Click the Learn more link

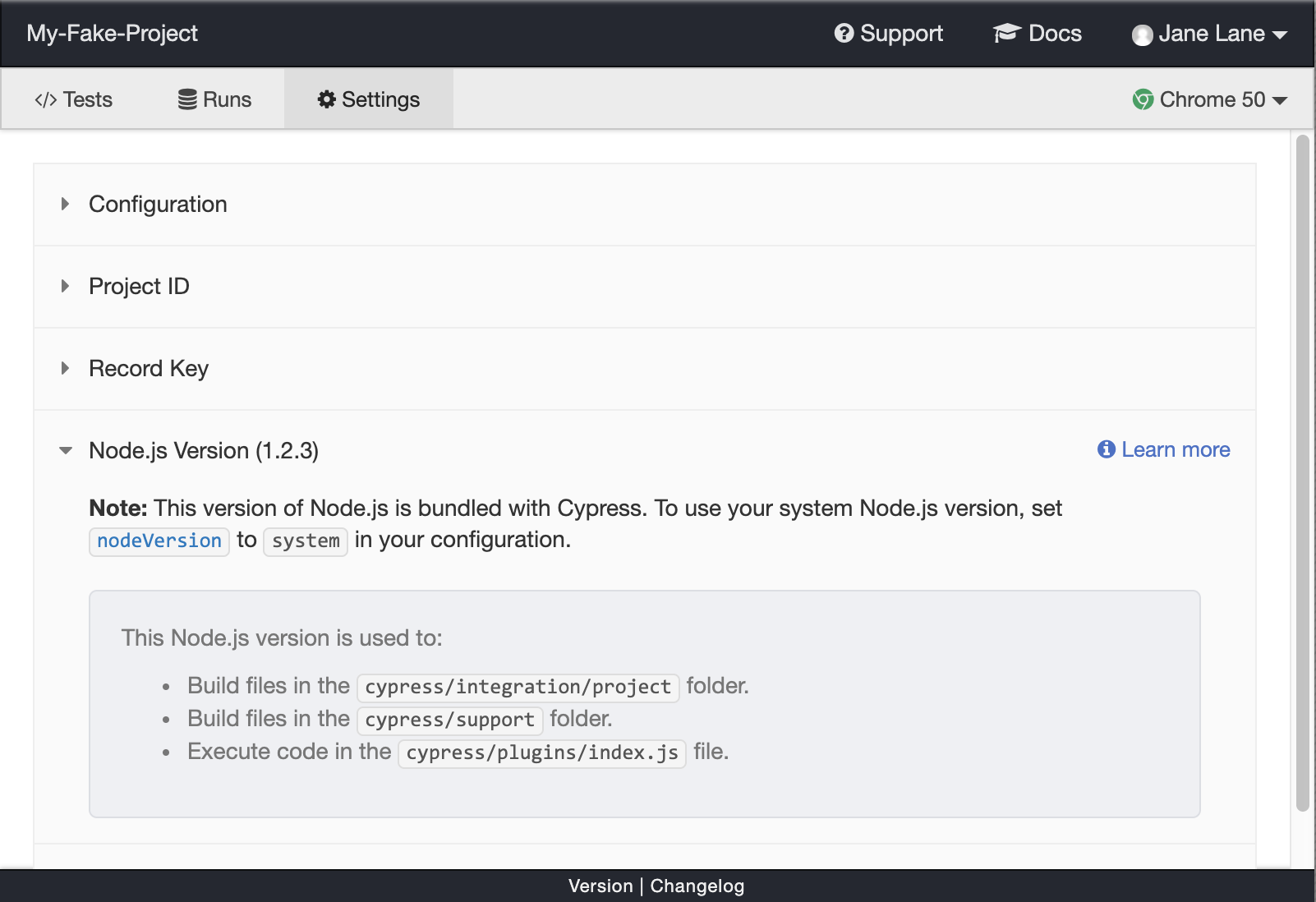1164,450
